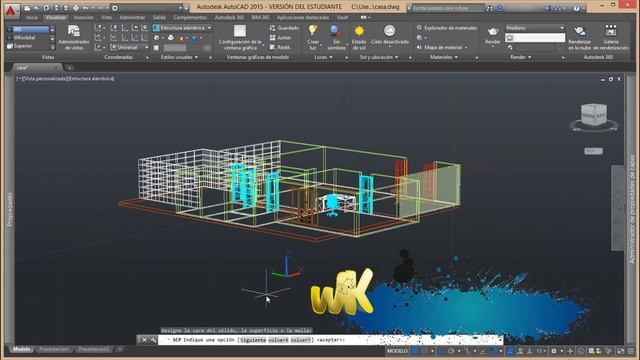Open new drawing tab plus button

coord(69,67)
